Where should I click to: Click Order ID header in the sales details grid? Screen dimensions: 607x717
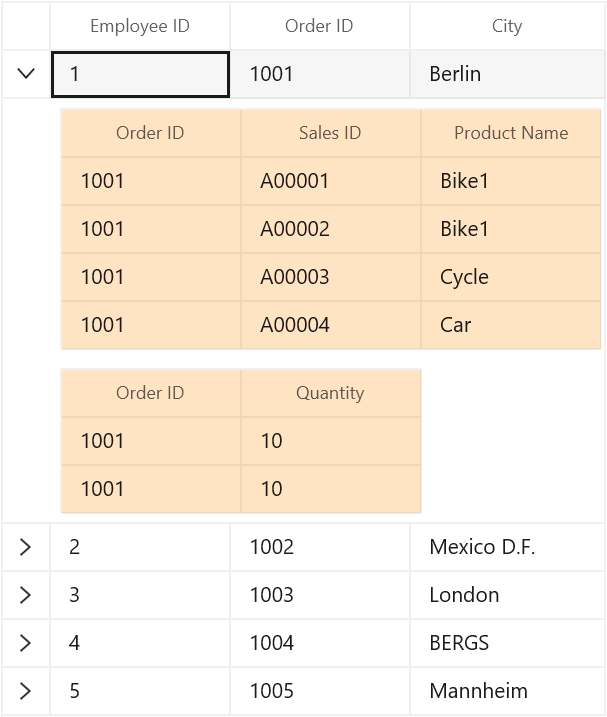click(150, 133)
